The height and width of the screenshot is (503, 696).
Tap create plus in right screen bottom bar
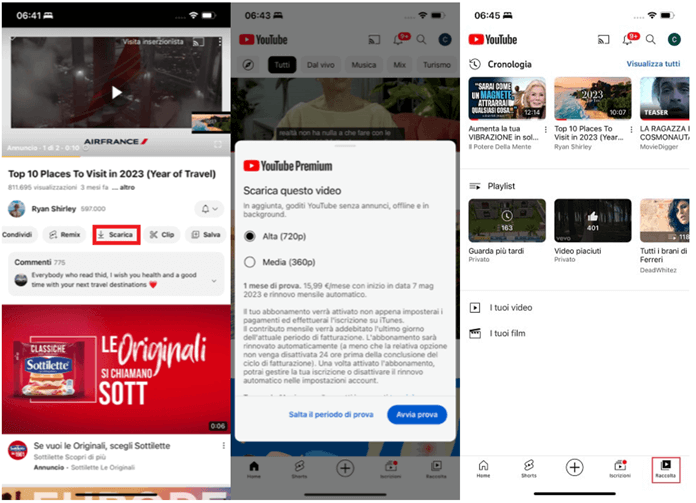[574, 467]
